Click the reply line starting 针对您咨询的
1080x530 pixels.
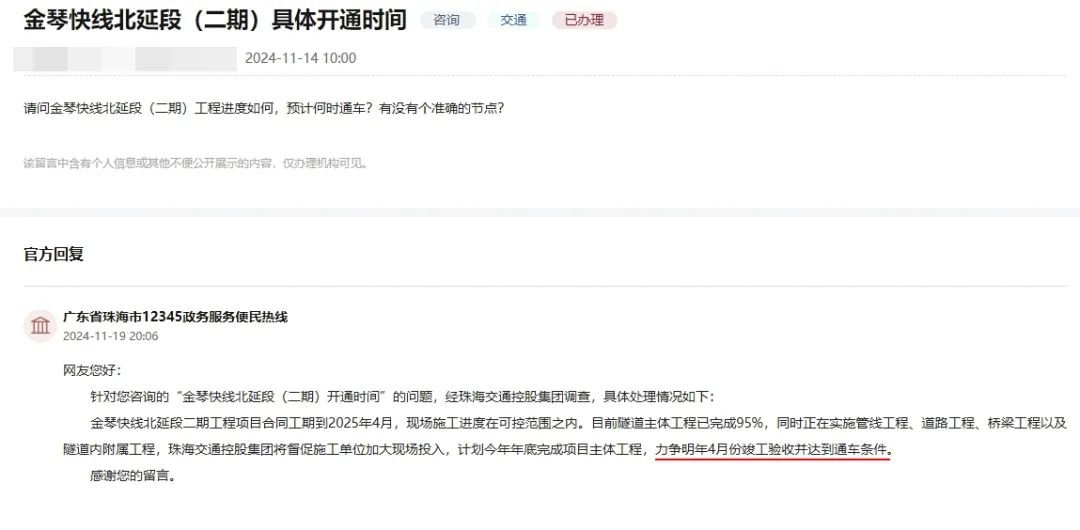[x=403, y=397]
